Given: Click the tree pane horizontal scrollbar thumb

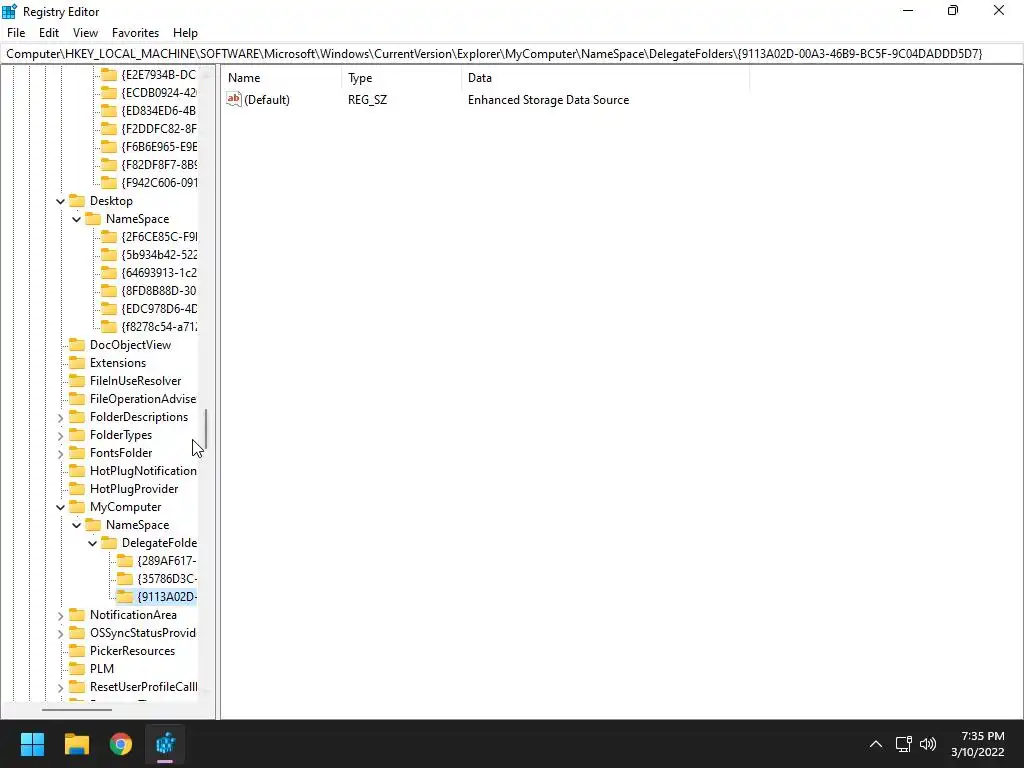Looking at the screenshot, I should click(77, 709).
